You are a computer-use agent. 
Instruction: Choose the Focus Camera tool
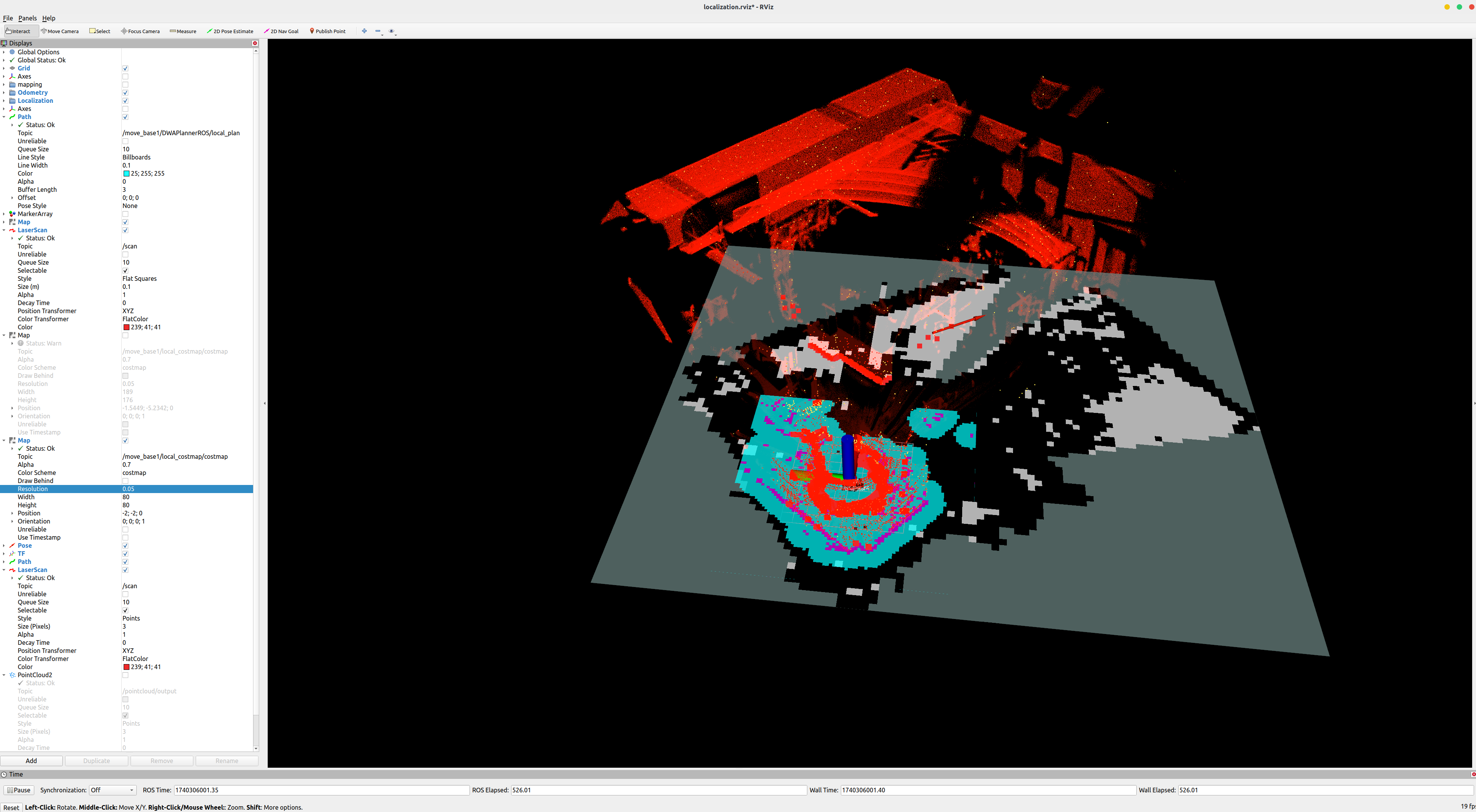(x=140, y=31)
